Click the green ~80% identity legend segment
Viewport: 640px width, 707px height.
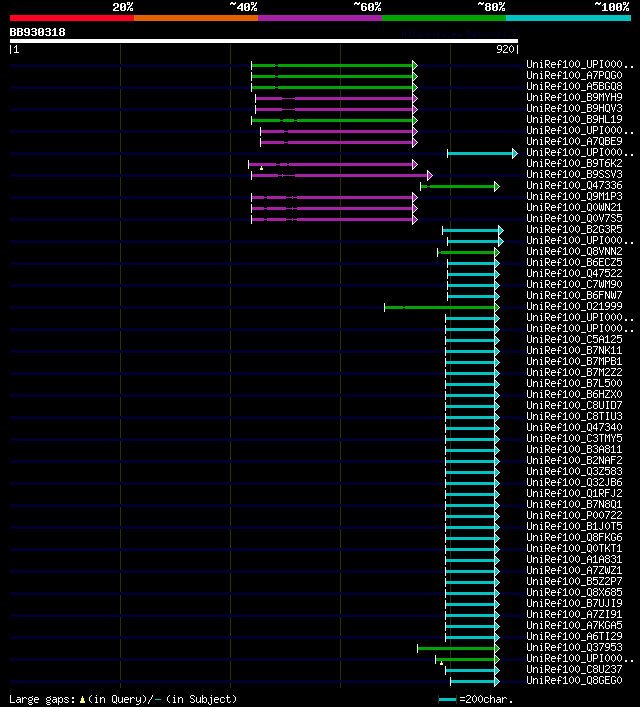[444, 18]
